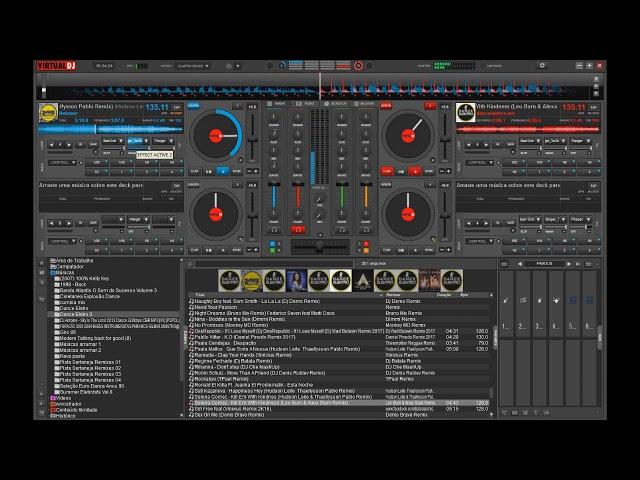Switch to the MASTER tab
This screenshot has width=640, height=480.
(364, 104)
